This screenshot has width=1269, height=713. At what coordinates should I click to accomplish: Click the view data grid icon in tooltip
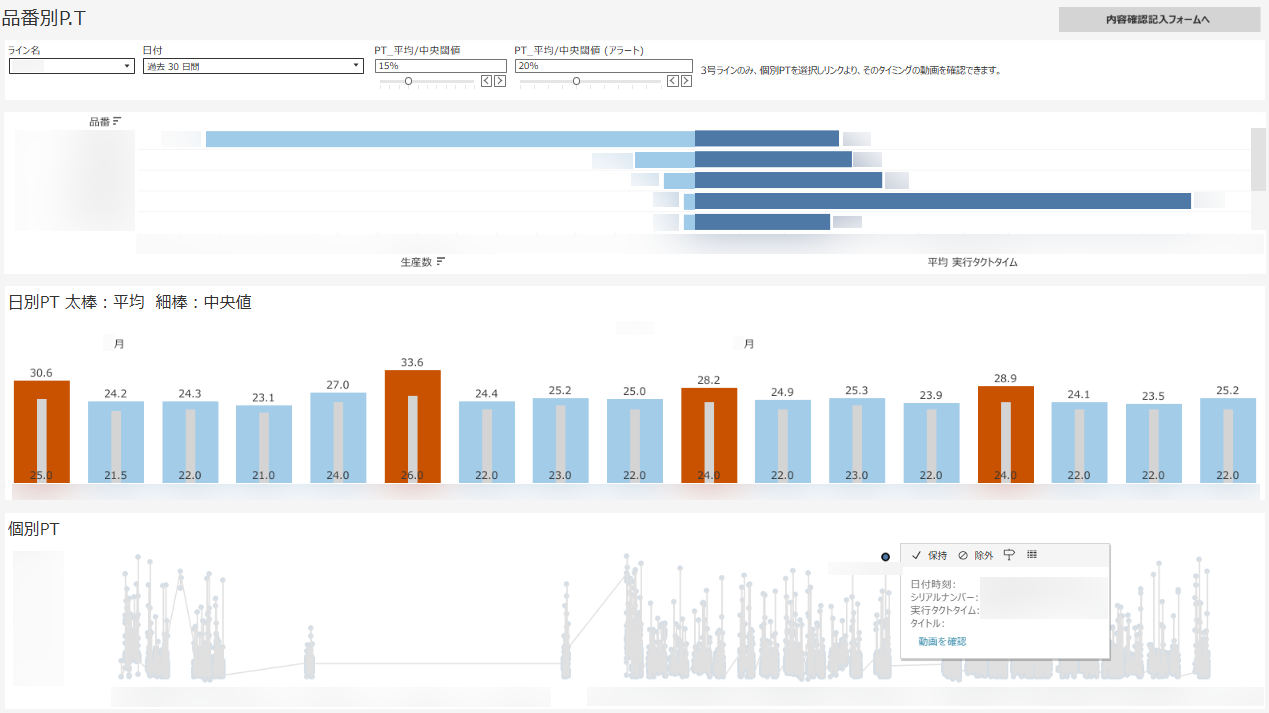click(1032, 555)
